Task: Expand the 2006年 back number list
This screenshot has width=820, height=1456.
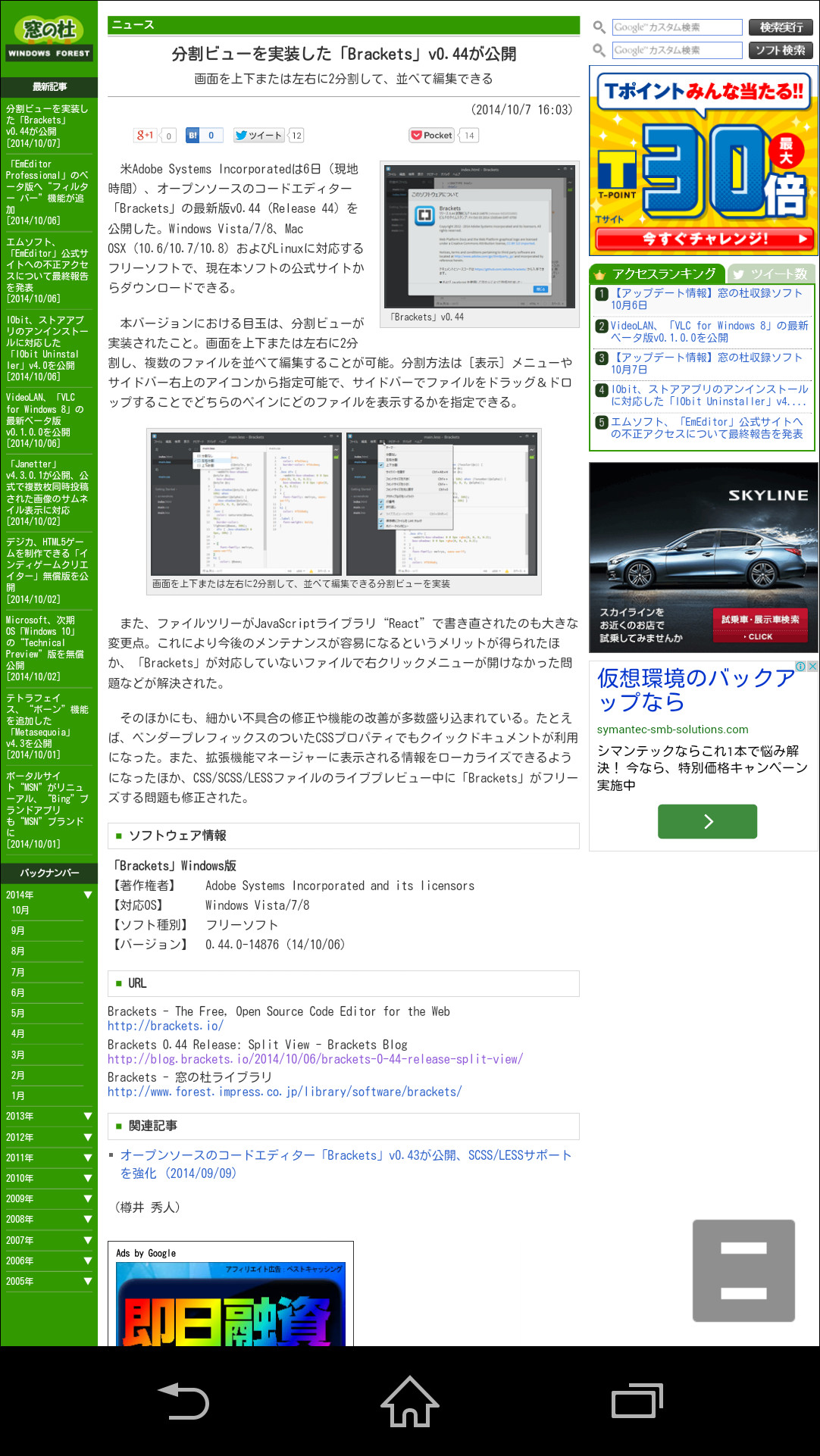Action: [x=49, y=1261]
